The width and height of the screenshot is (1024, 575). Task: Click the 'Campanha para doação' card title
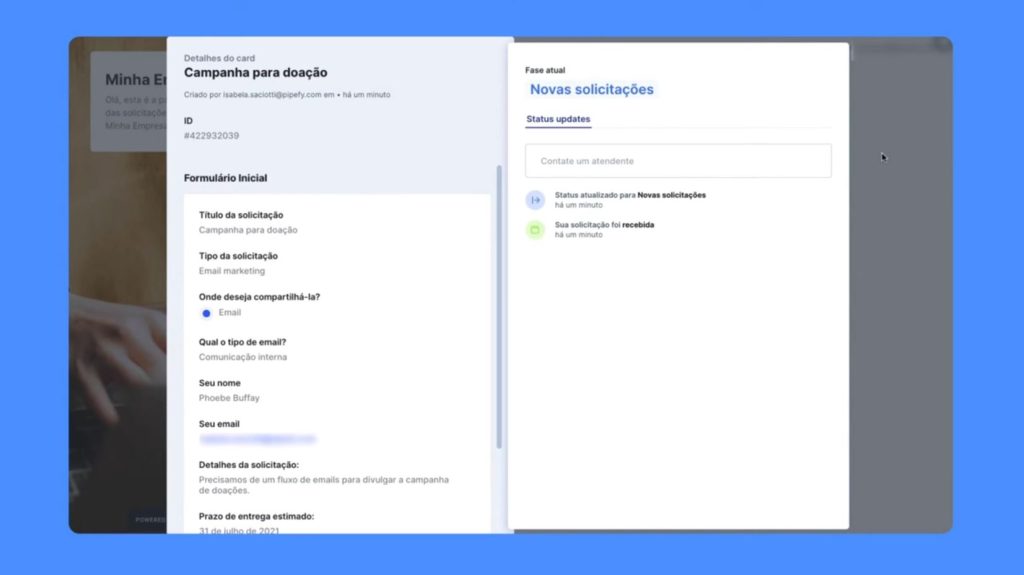coord(255,73)
